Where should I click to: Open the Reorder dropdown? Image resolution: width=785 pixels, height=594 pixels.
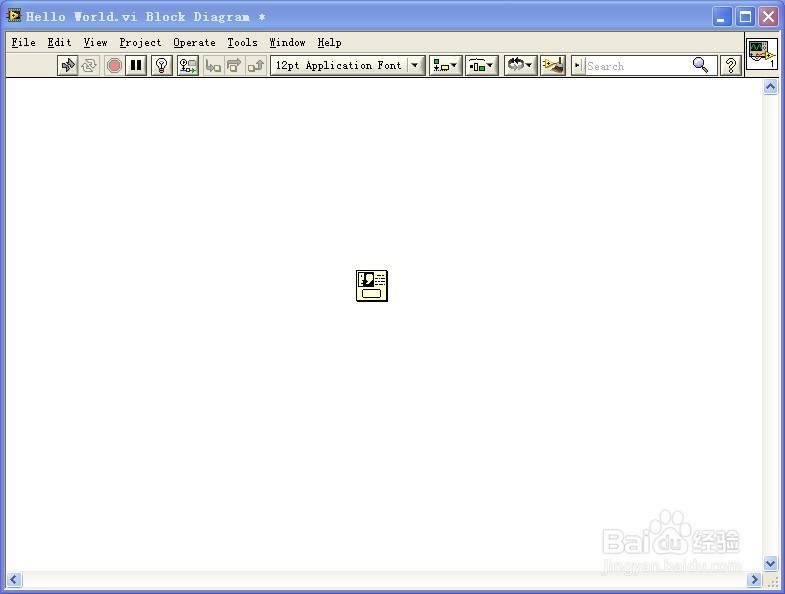520,66
